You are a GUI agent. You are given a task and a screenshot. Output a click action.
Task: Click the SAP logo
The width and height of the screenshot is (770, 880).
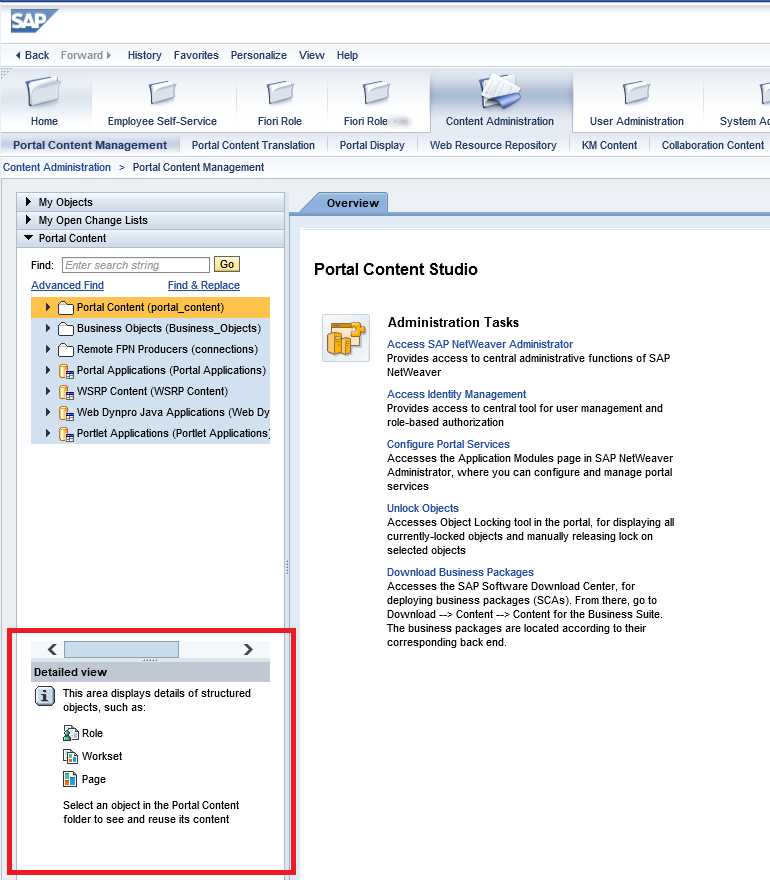pyautogui.click(x=34, y=21)
